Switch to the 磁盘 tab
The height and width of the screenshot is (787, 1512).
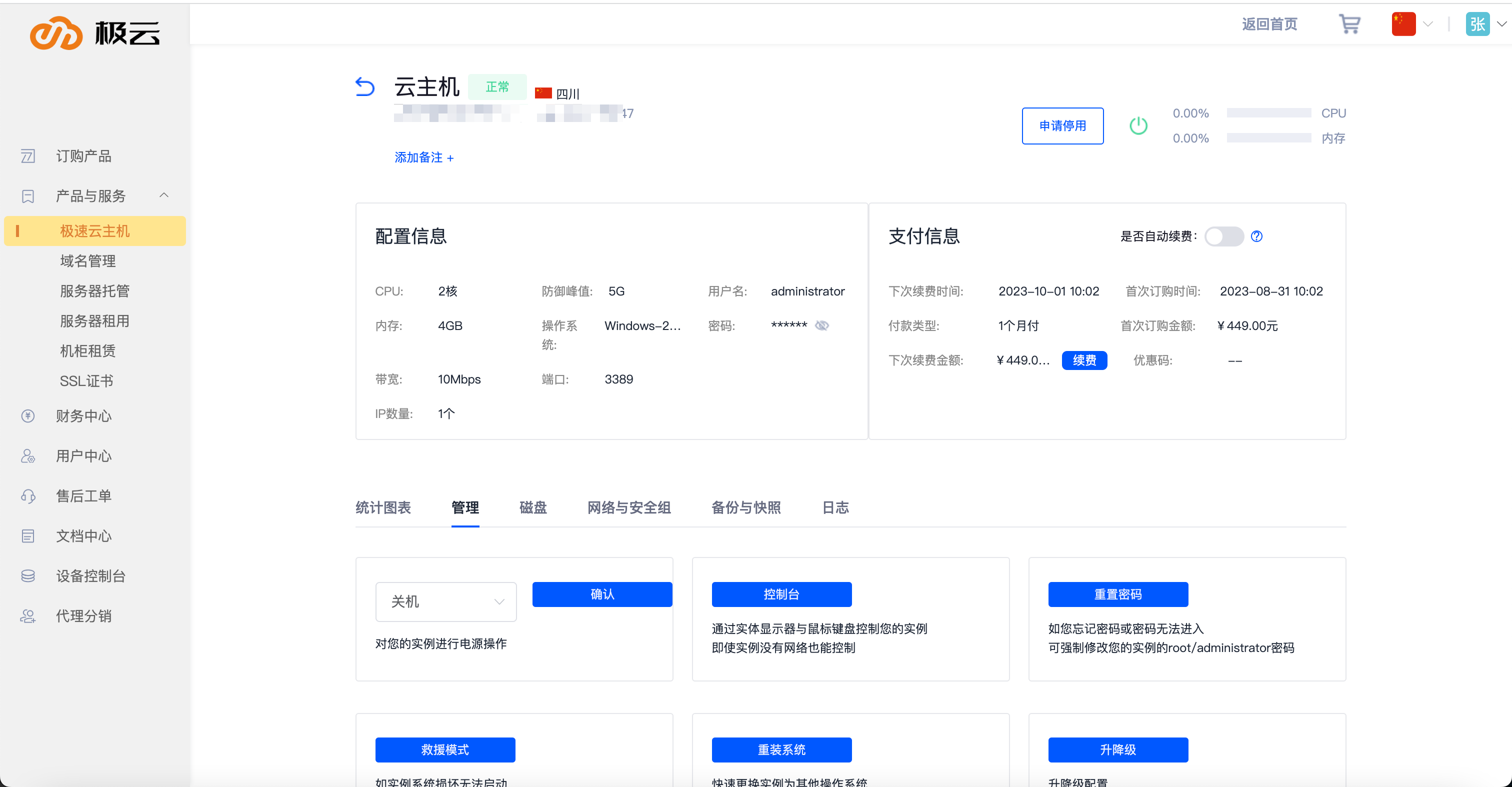click(532, 507)
